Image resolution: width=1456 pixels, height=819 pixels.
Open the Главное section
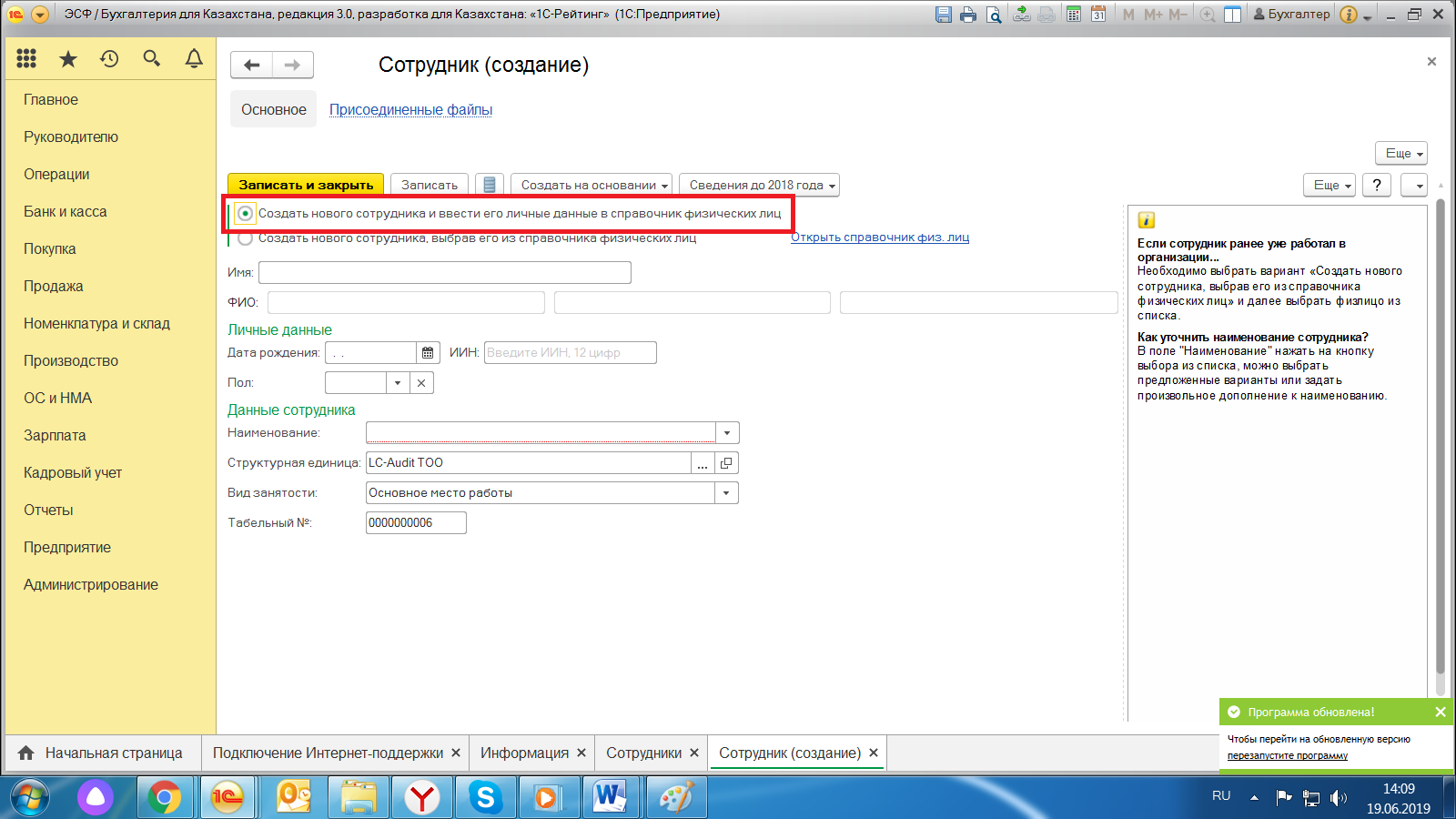click(51, 100)
